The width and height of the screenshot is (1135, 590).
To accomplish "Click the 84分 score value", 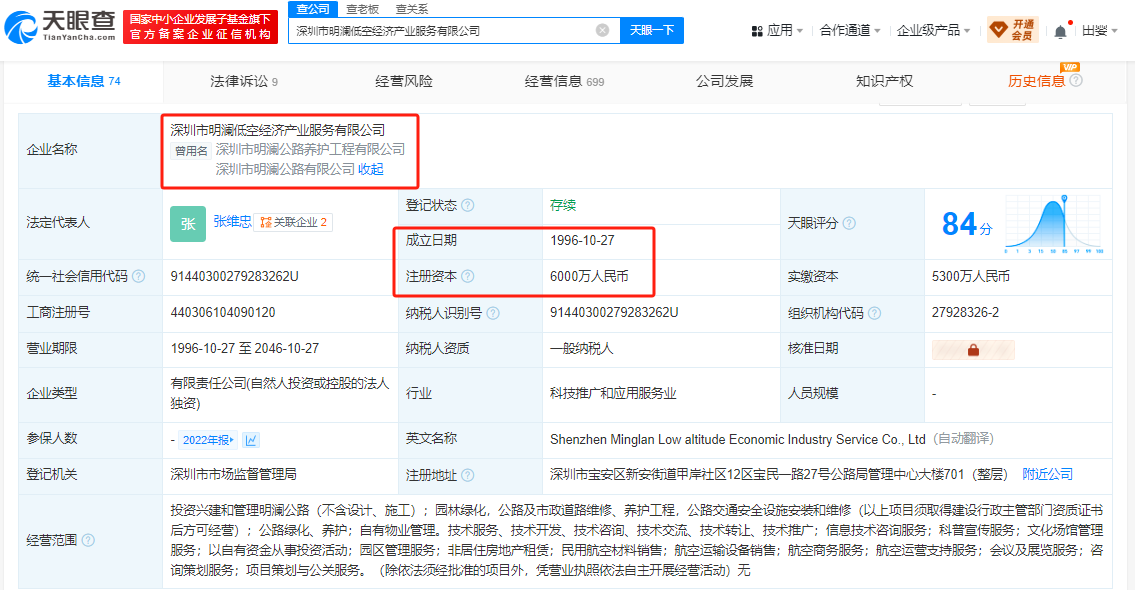I will point(967,224).
